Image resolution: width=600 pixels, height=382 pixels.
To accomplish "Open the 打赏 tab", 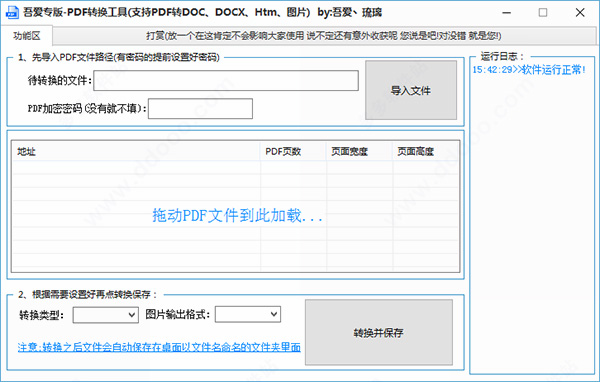I will pos(324,36).
